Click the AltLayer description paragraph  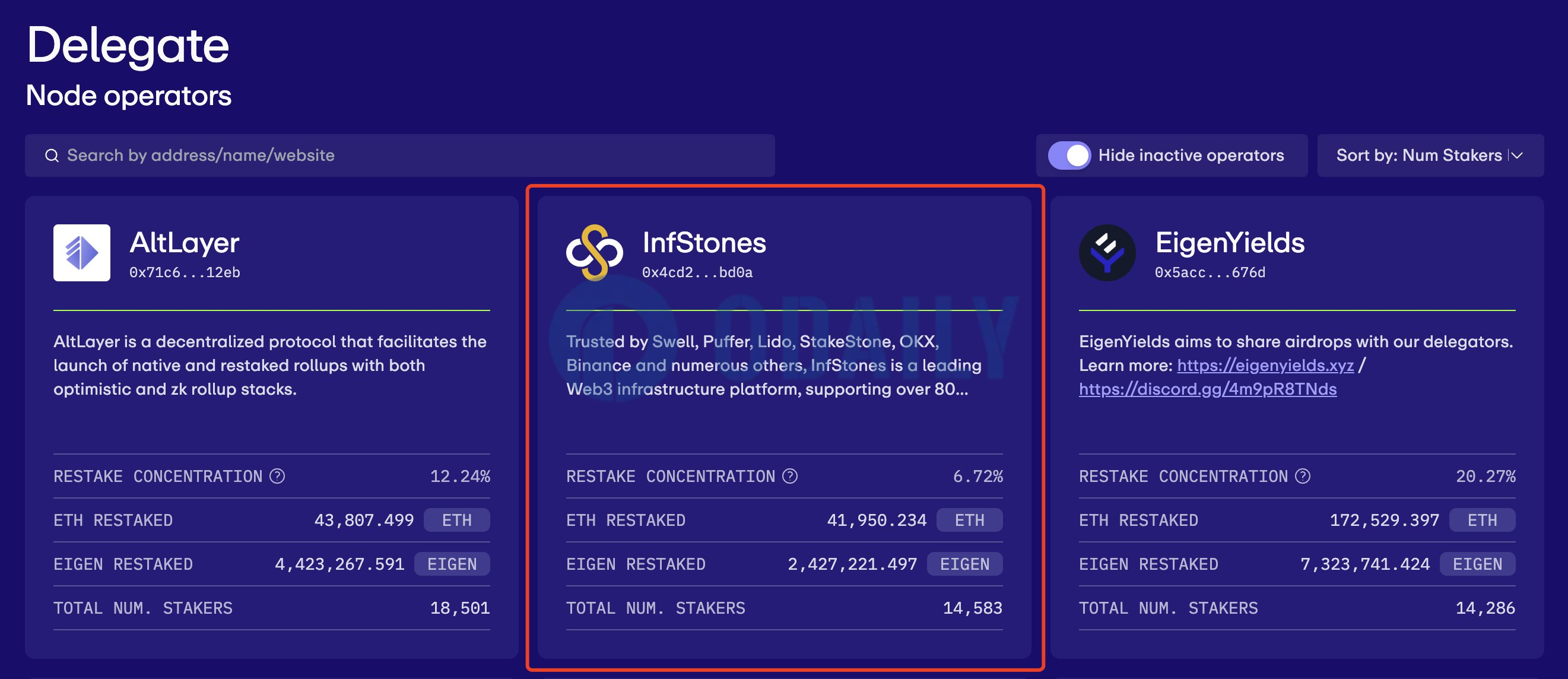coord(270,366)
